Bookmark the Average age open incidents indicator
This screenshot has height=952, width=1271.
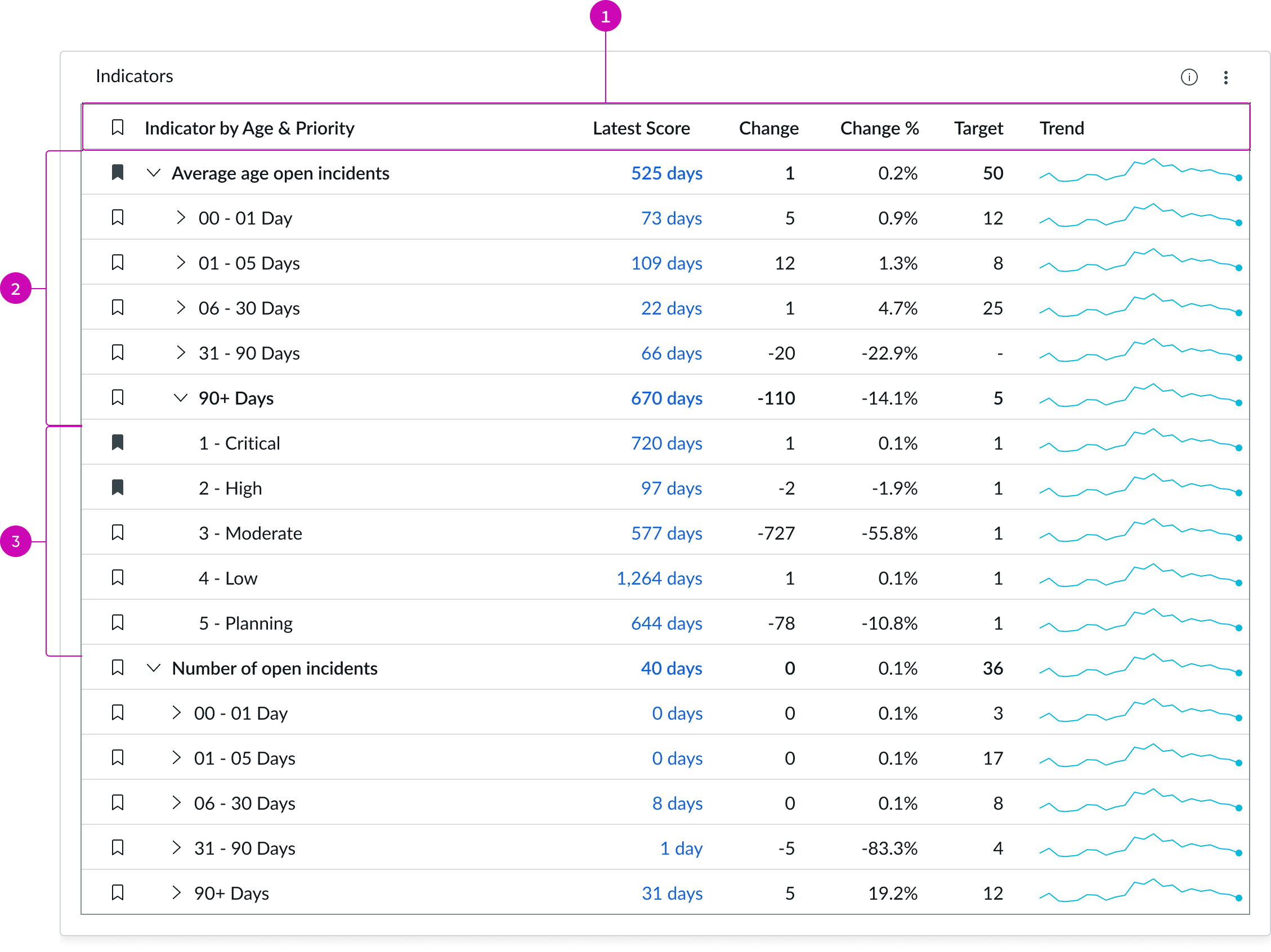(x=118, y=173)
